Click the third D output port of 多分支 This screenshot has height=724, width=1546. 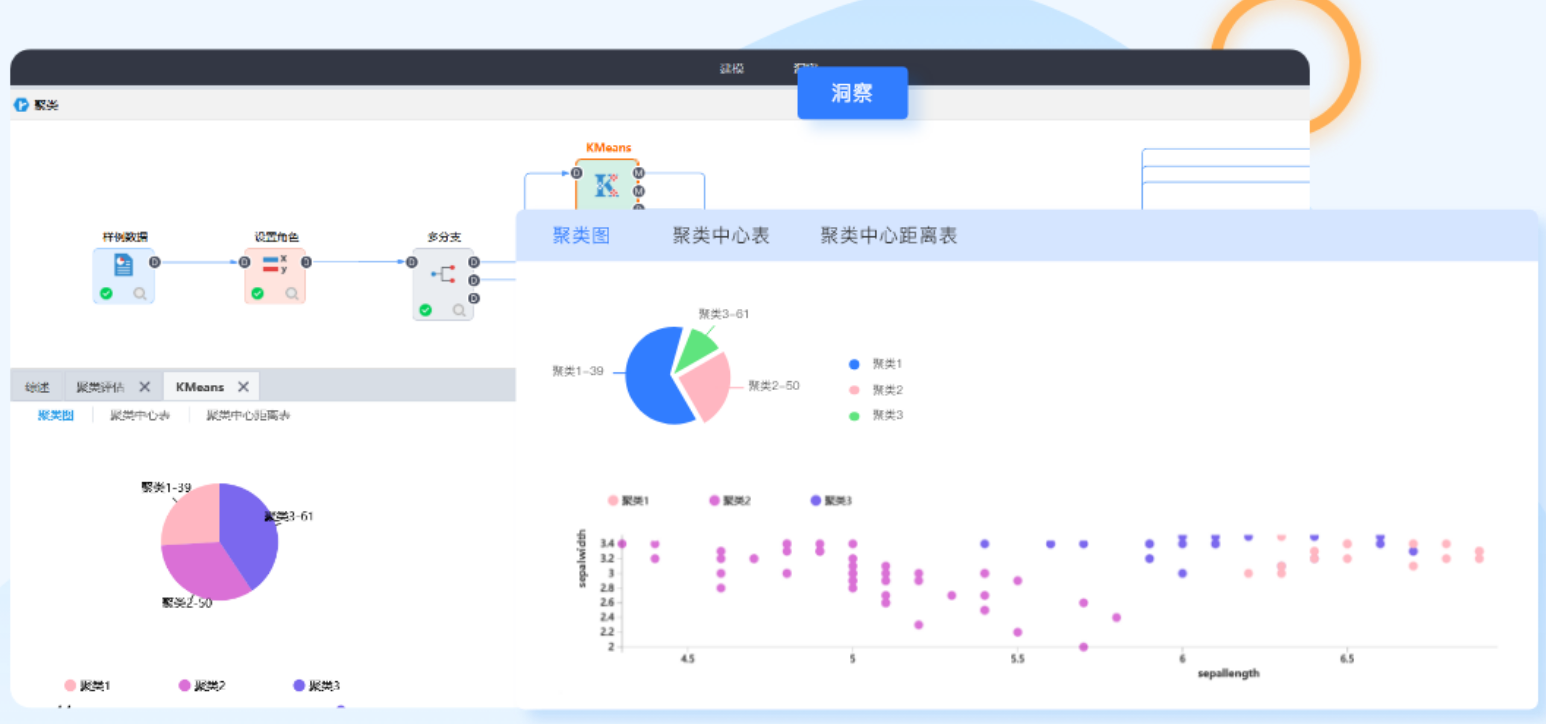point(474,298)
